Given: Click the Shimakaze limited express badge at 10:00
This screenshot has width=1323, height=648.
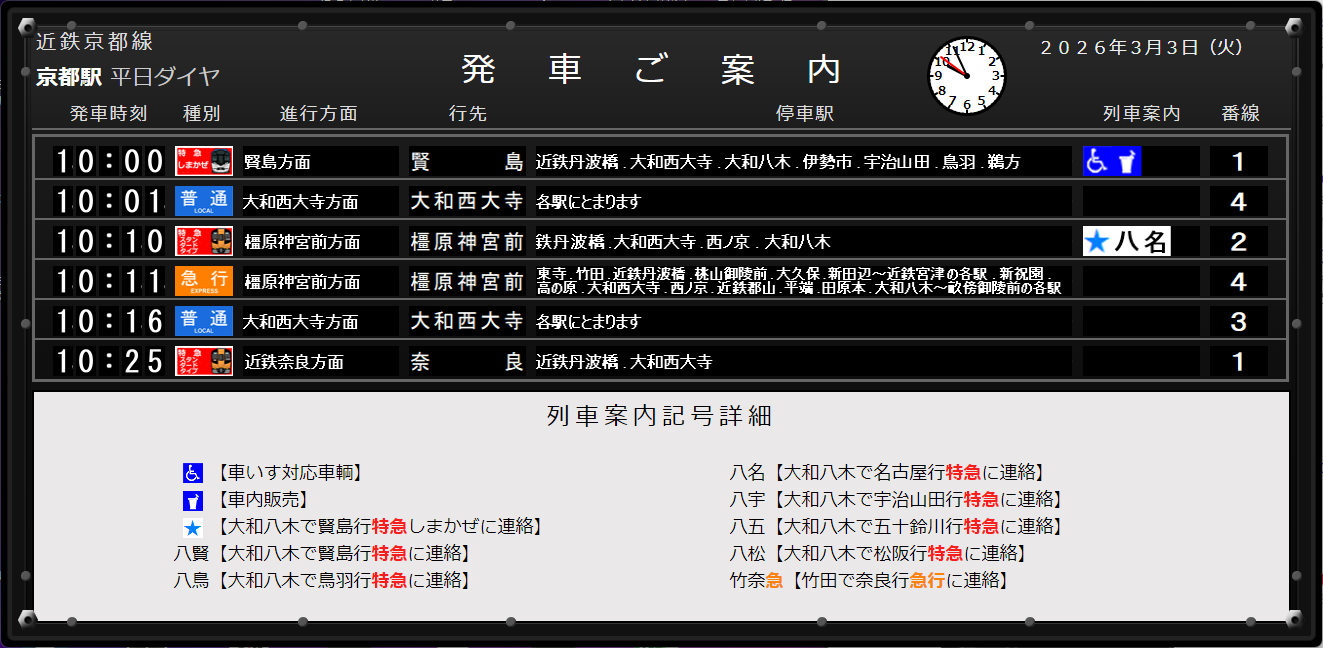Looking at the screenshot, I should pos(204,161).
